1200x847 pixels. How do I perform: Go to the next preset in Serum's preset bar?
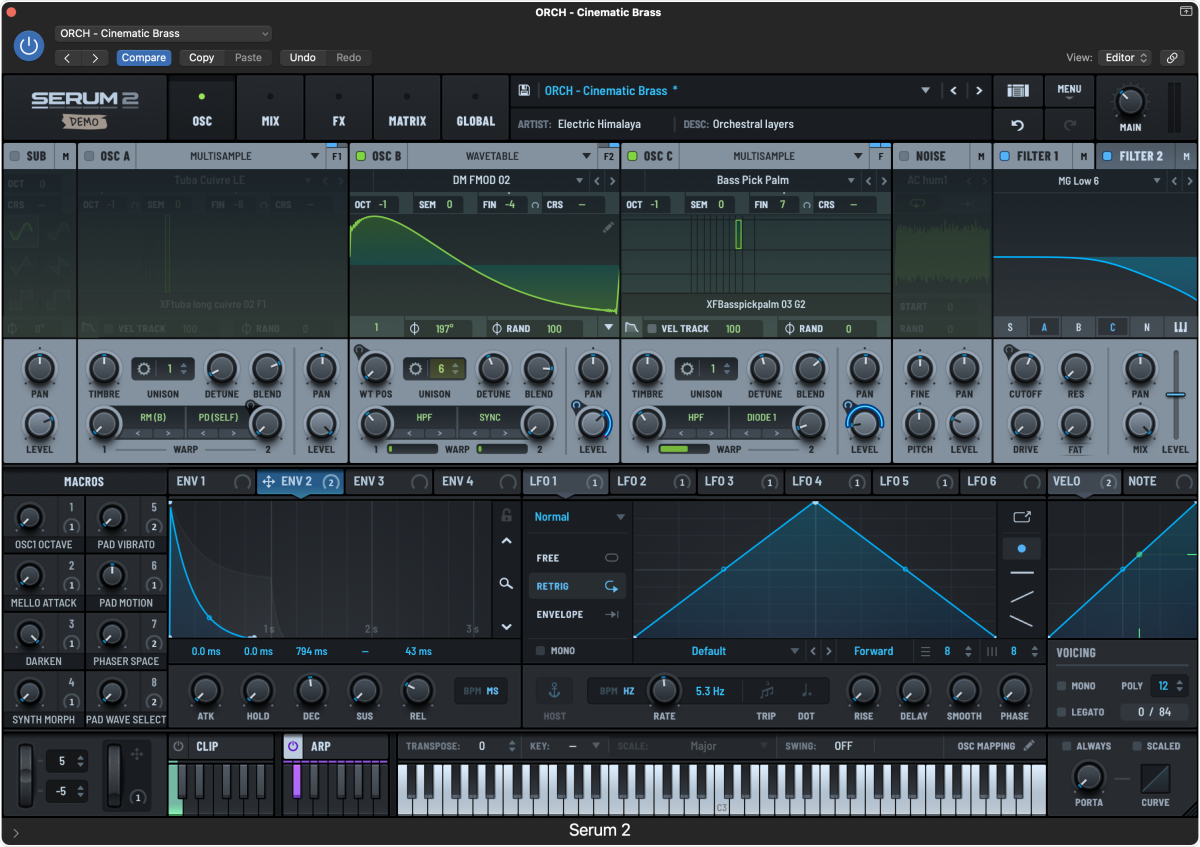pyautogui.click(x=979, y=91)
